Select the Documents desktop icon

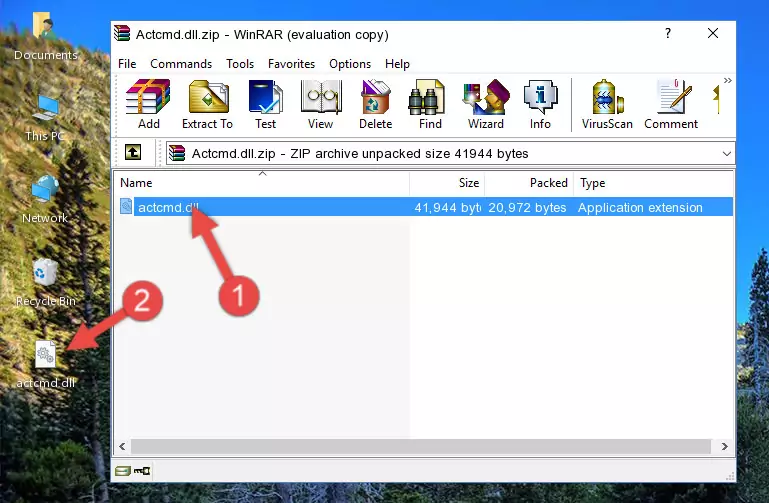coord(46,37)
